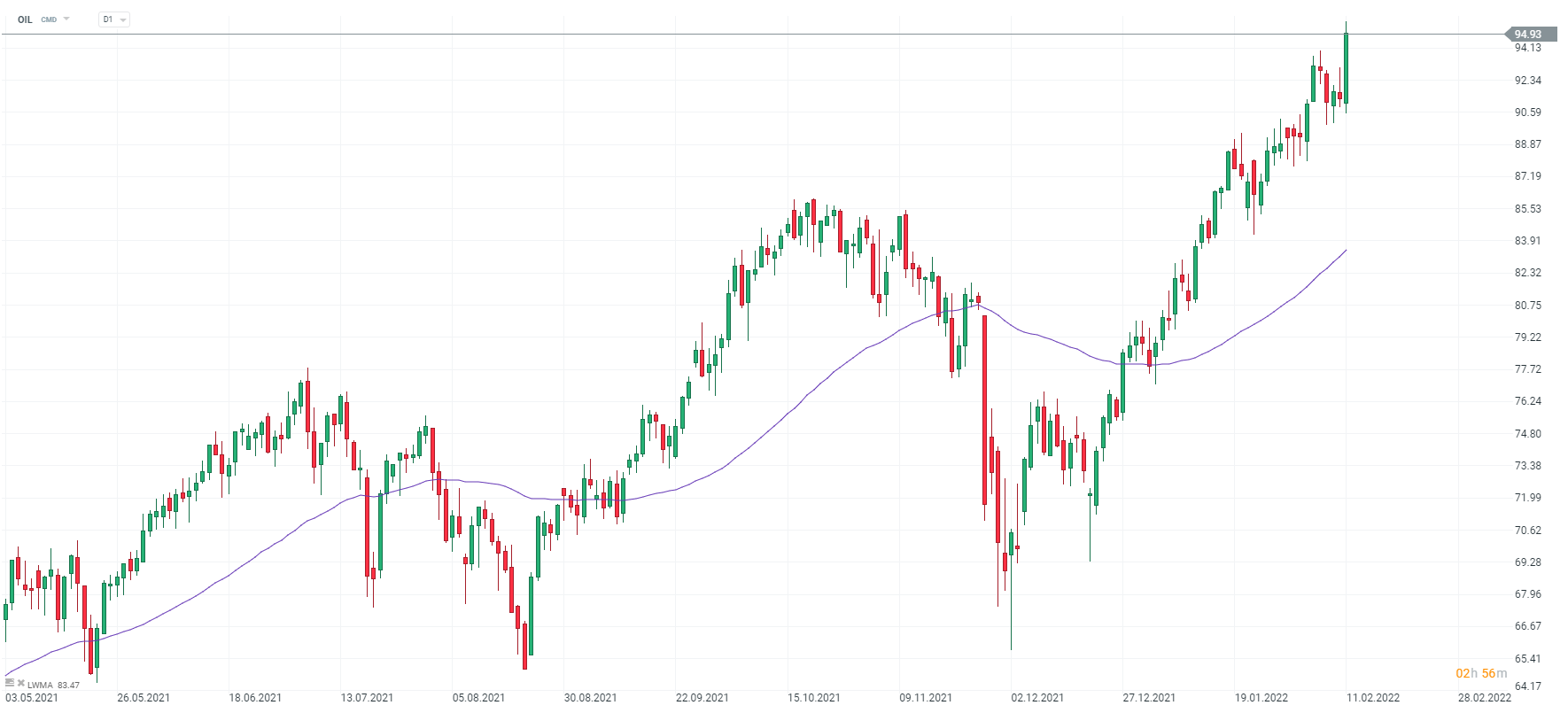
Task: Click the 02.12.2021 date label
Action: pos(1037,698)
